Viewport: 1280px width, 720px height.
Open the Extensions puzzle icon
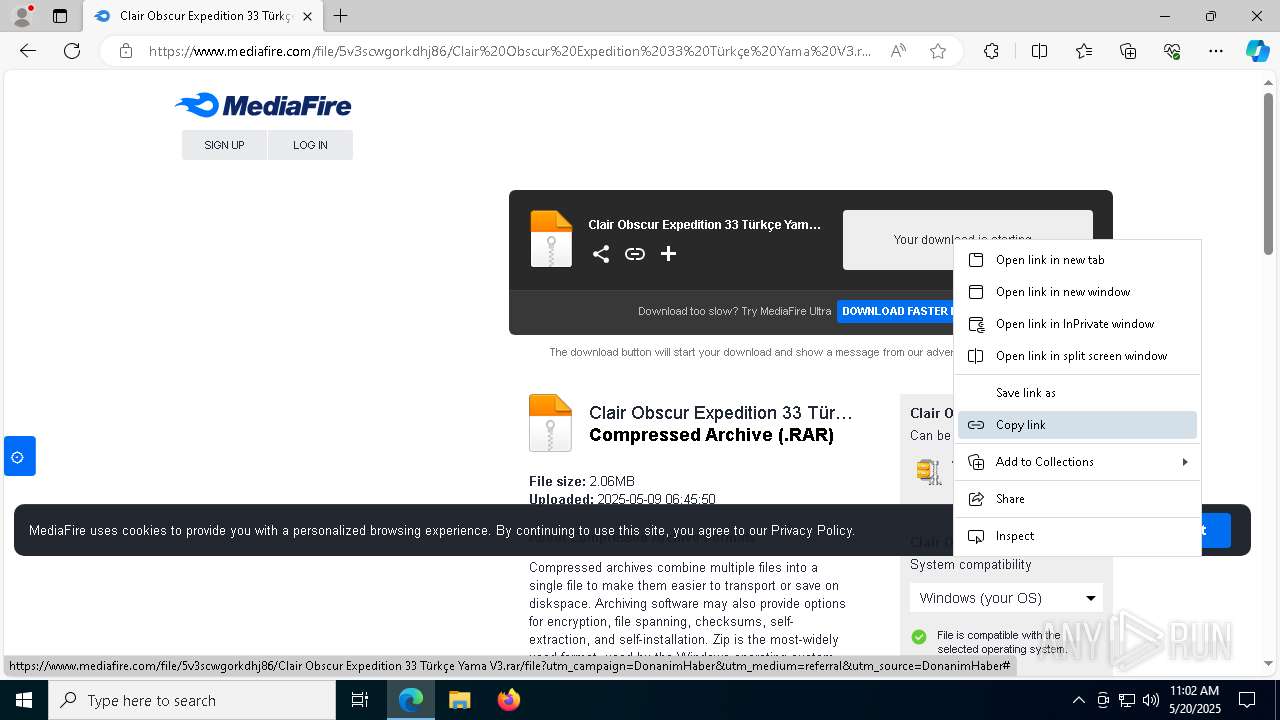click(991, 51)
